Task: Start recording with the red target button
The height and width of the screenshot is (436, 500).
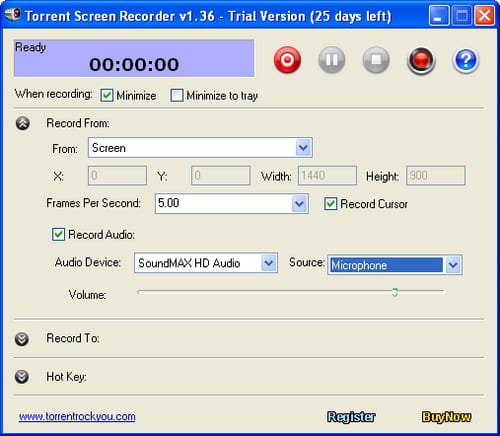Action: pos(287,60)
